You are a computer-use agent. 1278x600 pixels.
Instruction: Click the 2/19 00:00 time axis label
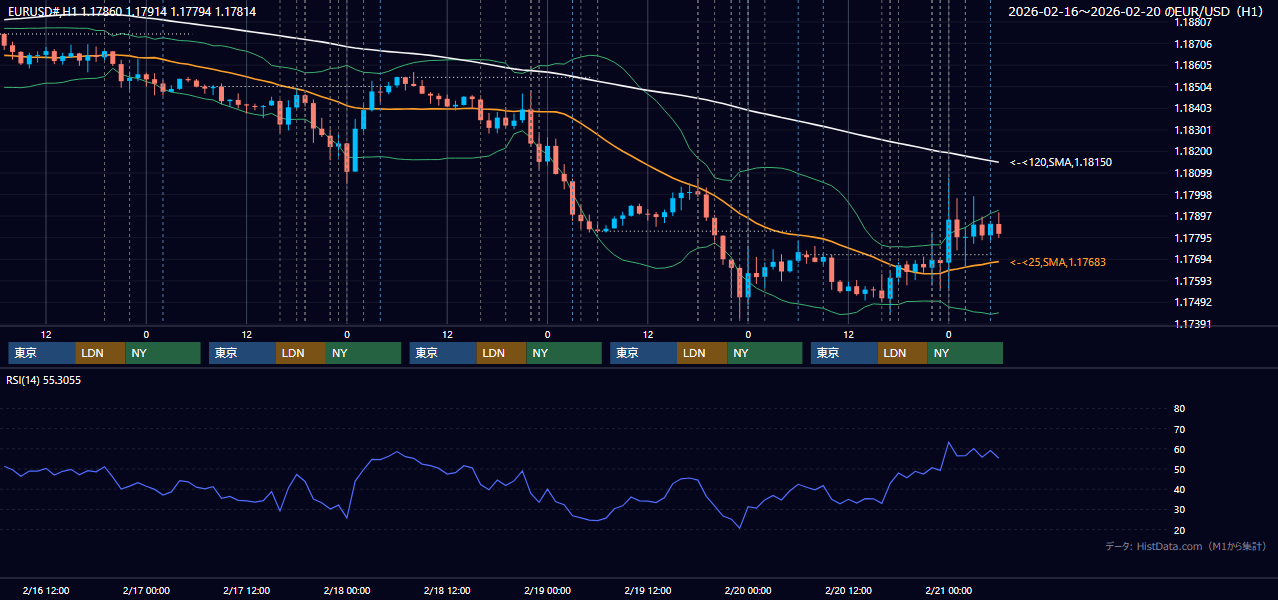coord(547,590)
